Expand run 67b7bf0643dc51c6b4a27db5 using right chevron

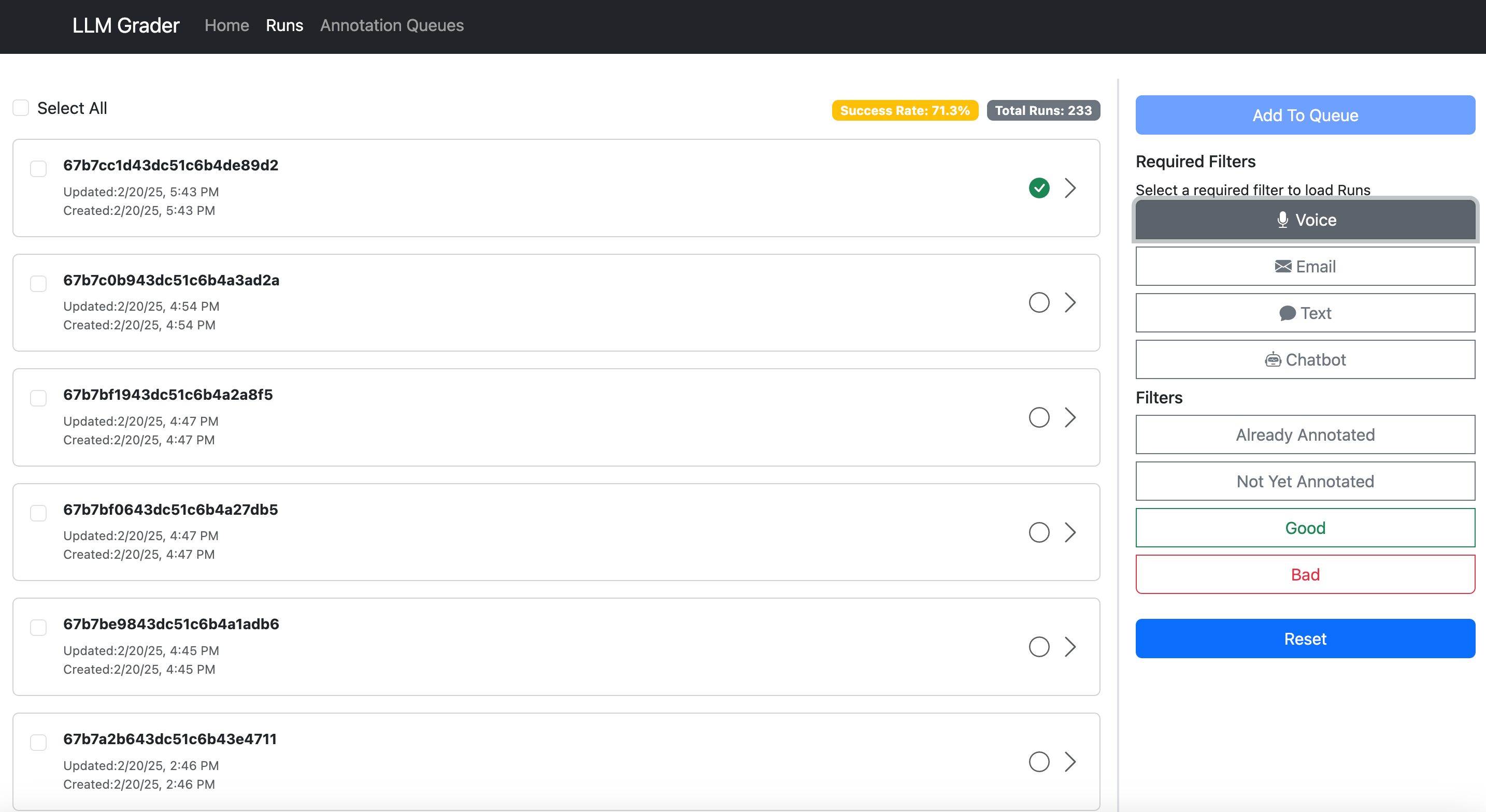click(1070, 532)
